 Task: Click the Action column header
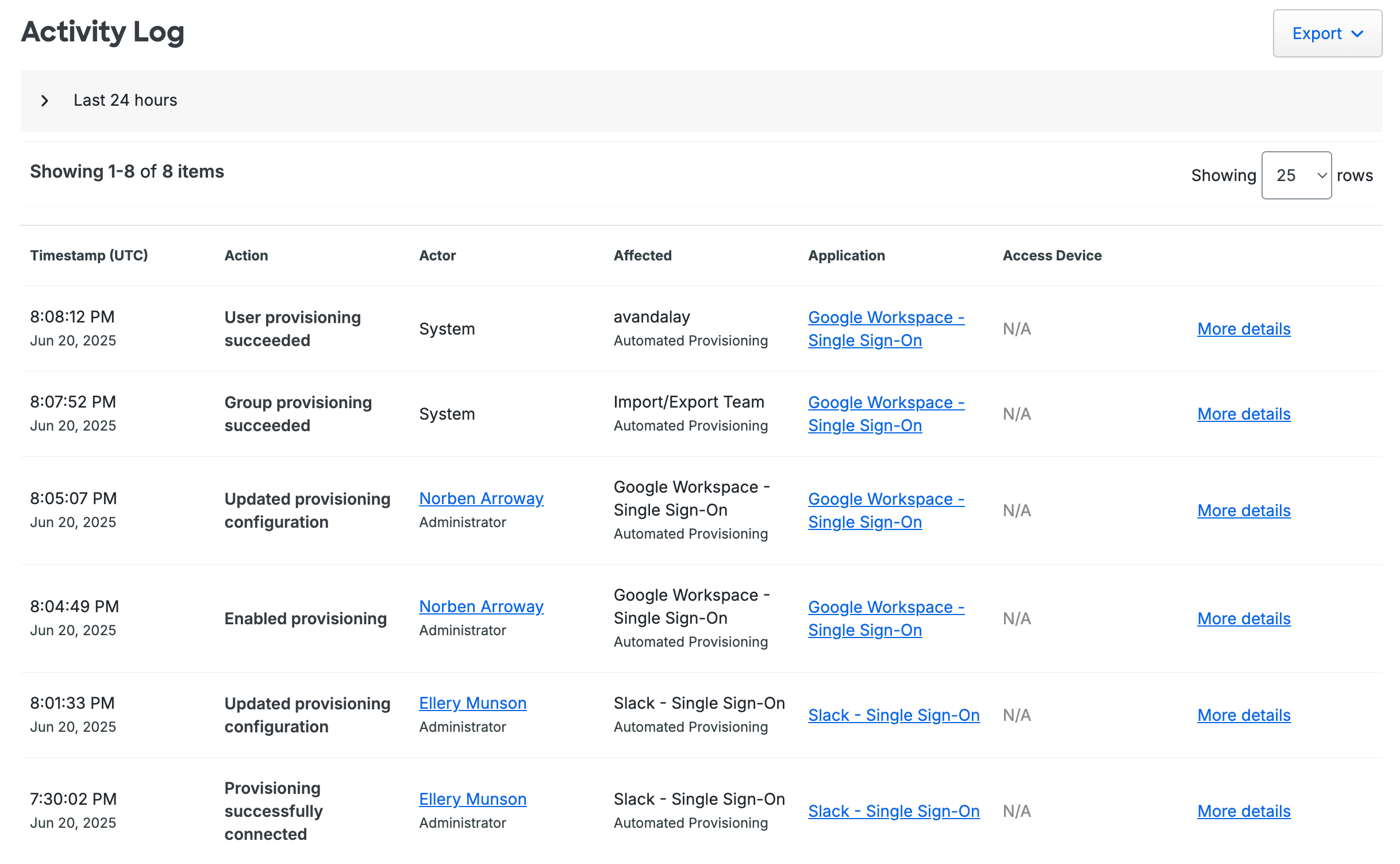point(246,255)
